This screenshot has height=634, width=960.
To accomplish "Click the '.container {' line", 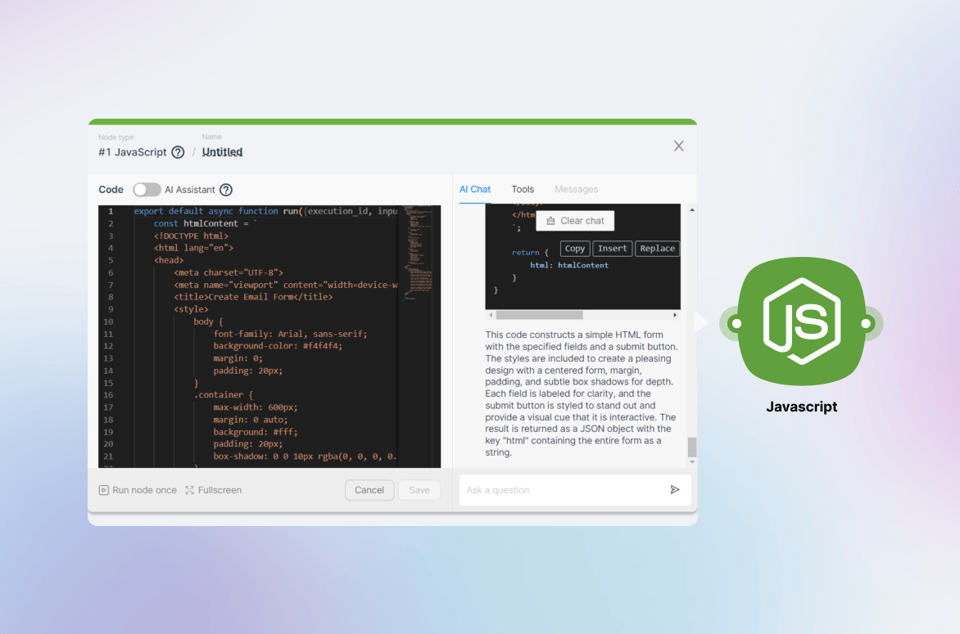I will [x=223, y=395].
